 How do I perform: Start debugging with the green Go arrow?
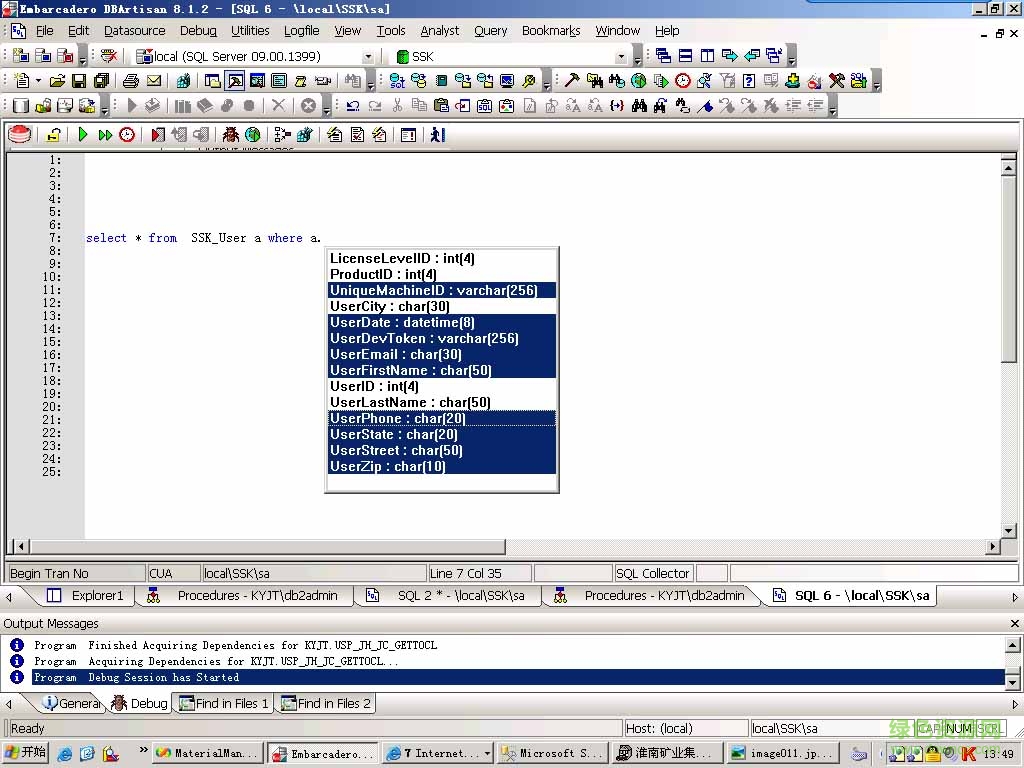point(83,134)
